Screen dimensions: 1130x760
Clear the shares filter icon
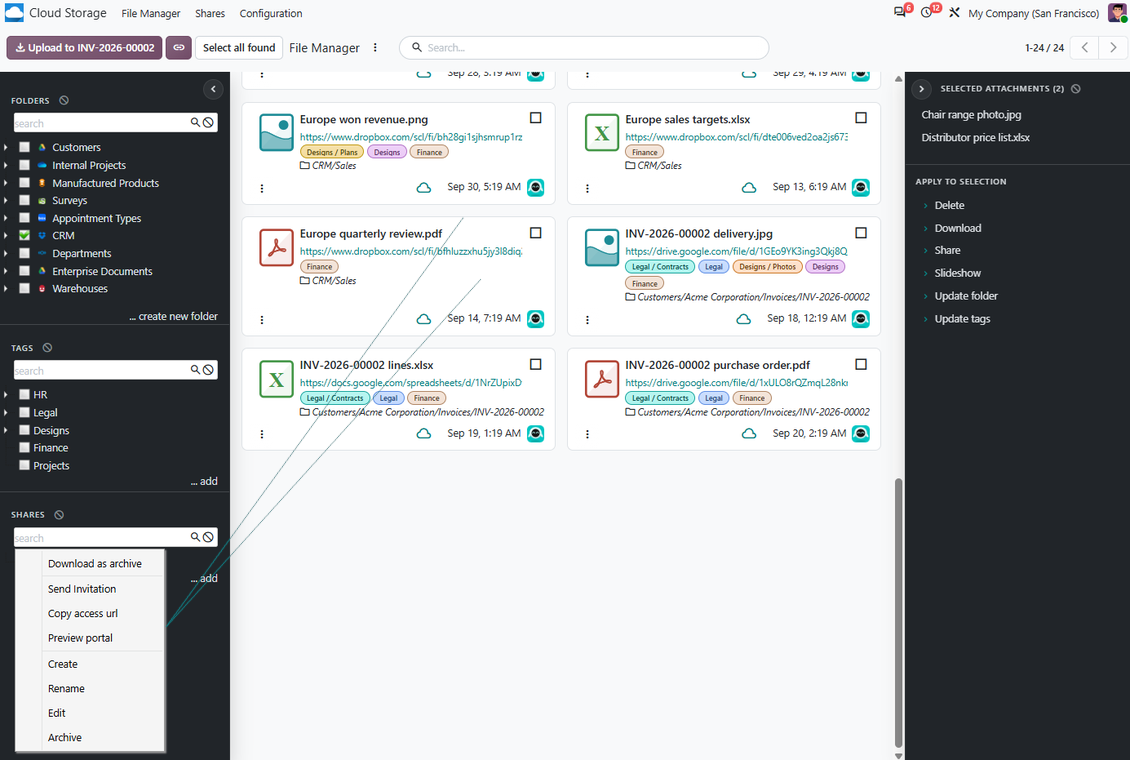coord(59,515)
